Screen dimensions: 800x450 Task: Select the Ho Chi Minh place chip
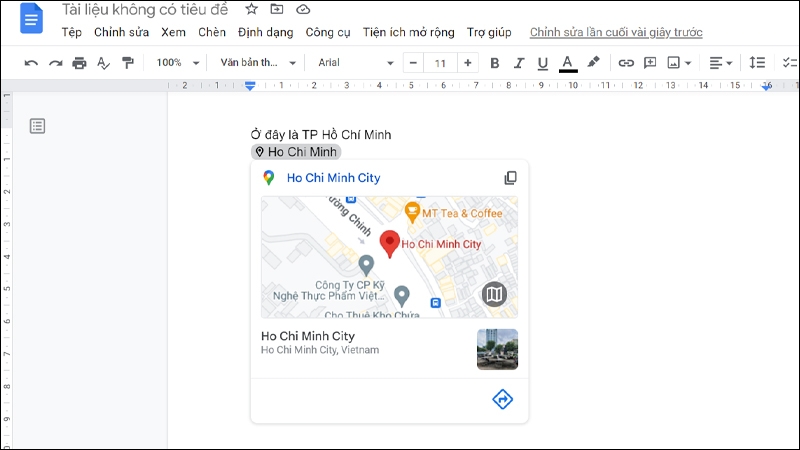click(x=296, y=152)
